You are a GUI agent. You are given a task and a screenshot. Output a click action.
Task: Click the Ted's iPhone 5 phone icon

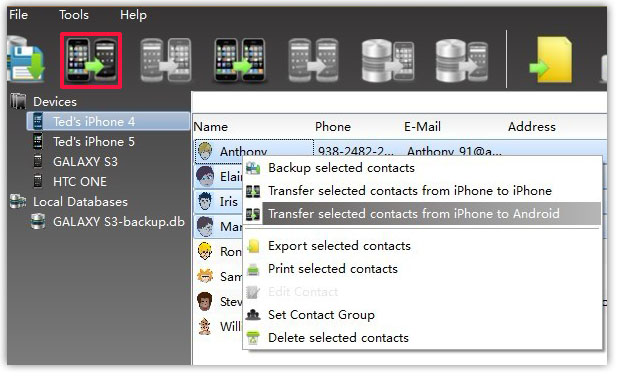point(38,141)
